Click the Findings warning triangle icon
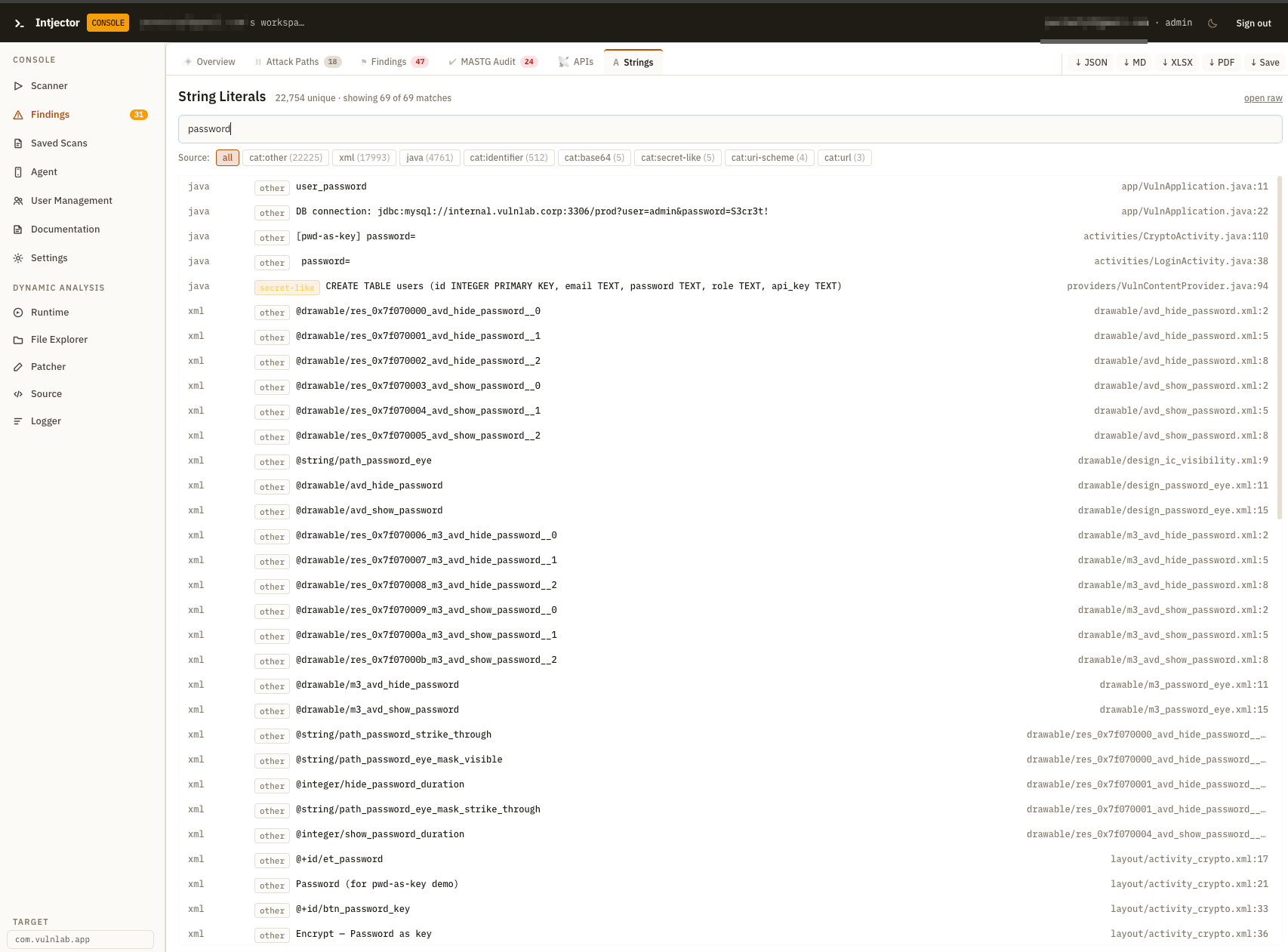Image resolution: width=1288 pixels, height=952 pixels. coord(18,115)
